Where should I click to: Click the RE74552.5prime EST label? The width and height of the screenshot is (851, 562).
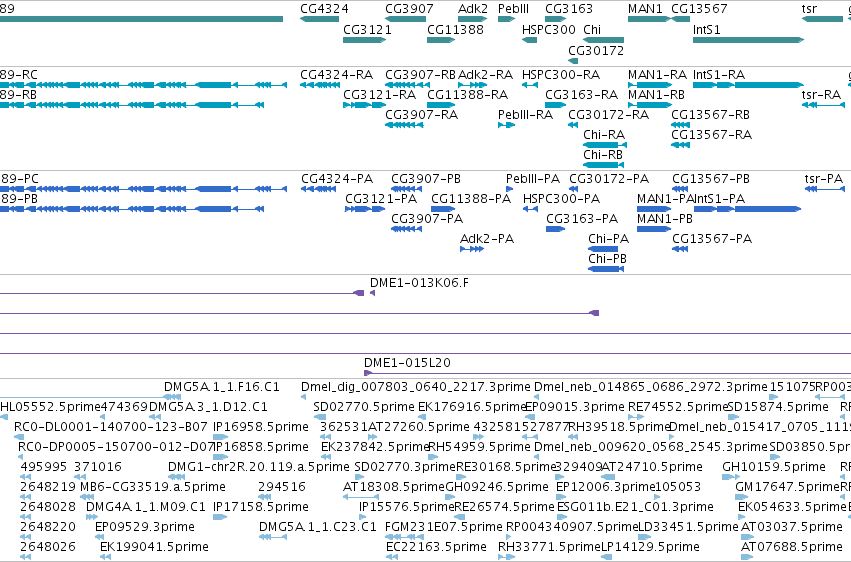click(677, 407)
